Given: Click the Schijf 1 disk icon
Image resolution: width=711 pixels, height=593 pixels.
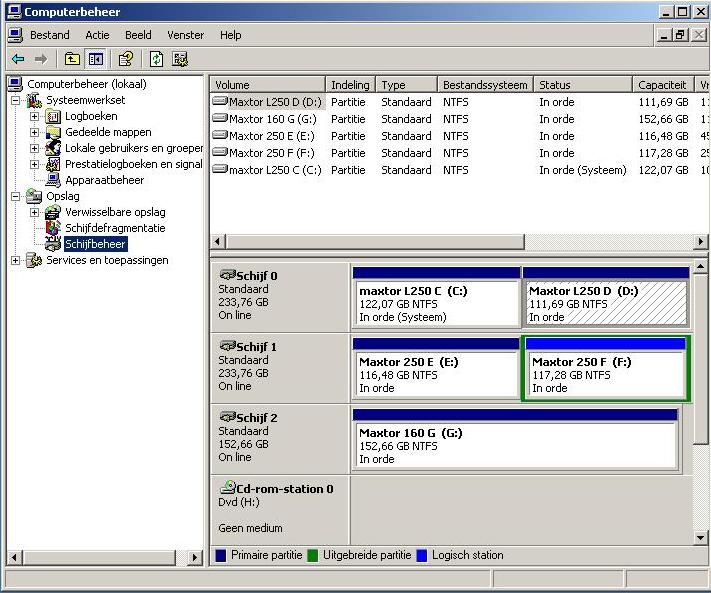Looking at the screenshot, I should 228,346.
